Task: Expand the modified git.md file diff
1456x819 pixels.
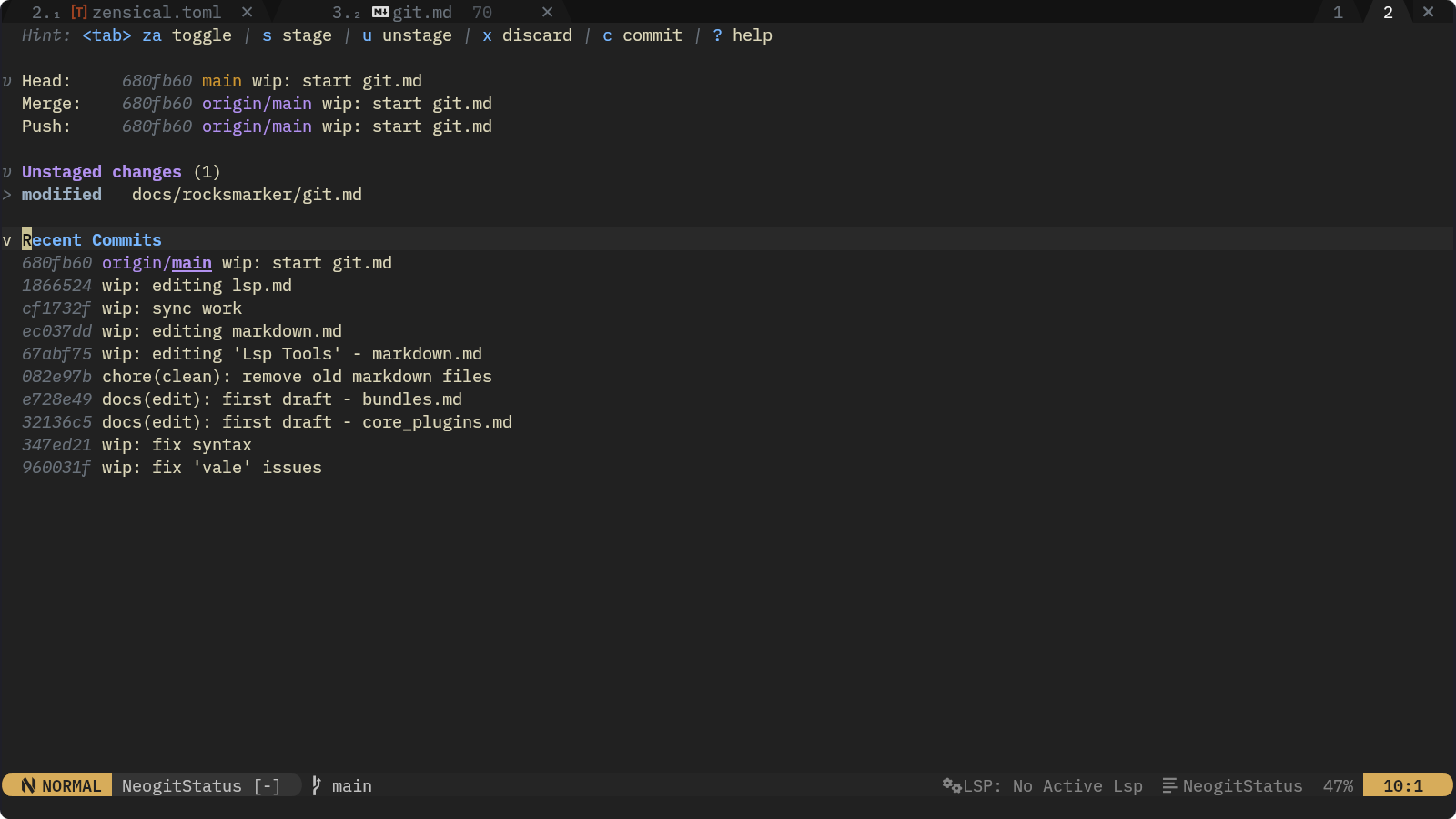Action: (7, 195)
